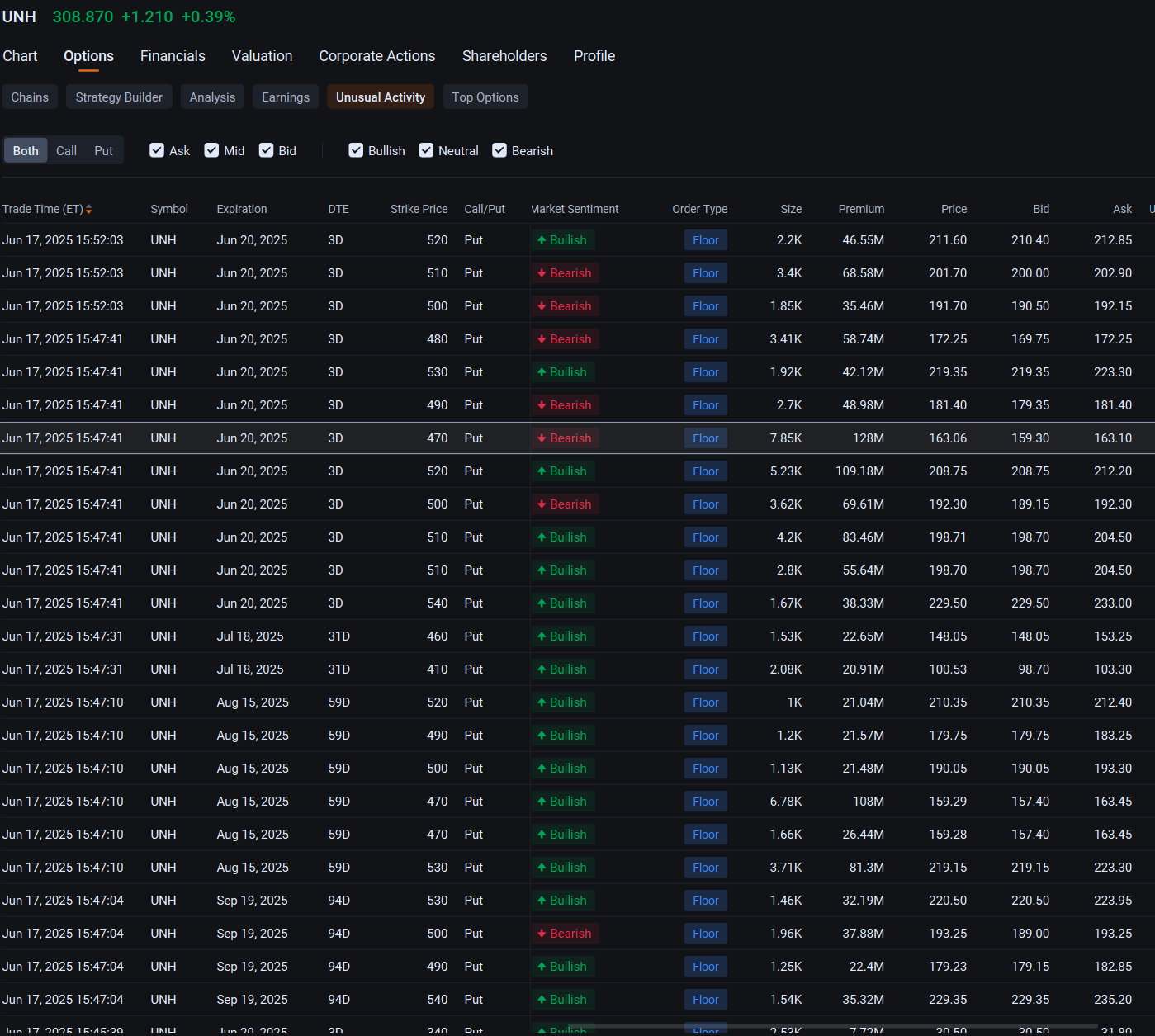Disable the Bid filter checkbox
This screenshot has height=1036, width=1155.
click(266, 150)
